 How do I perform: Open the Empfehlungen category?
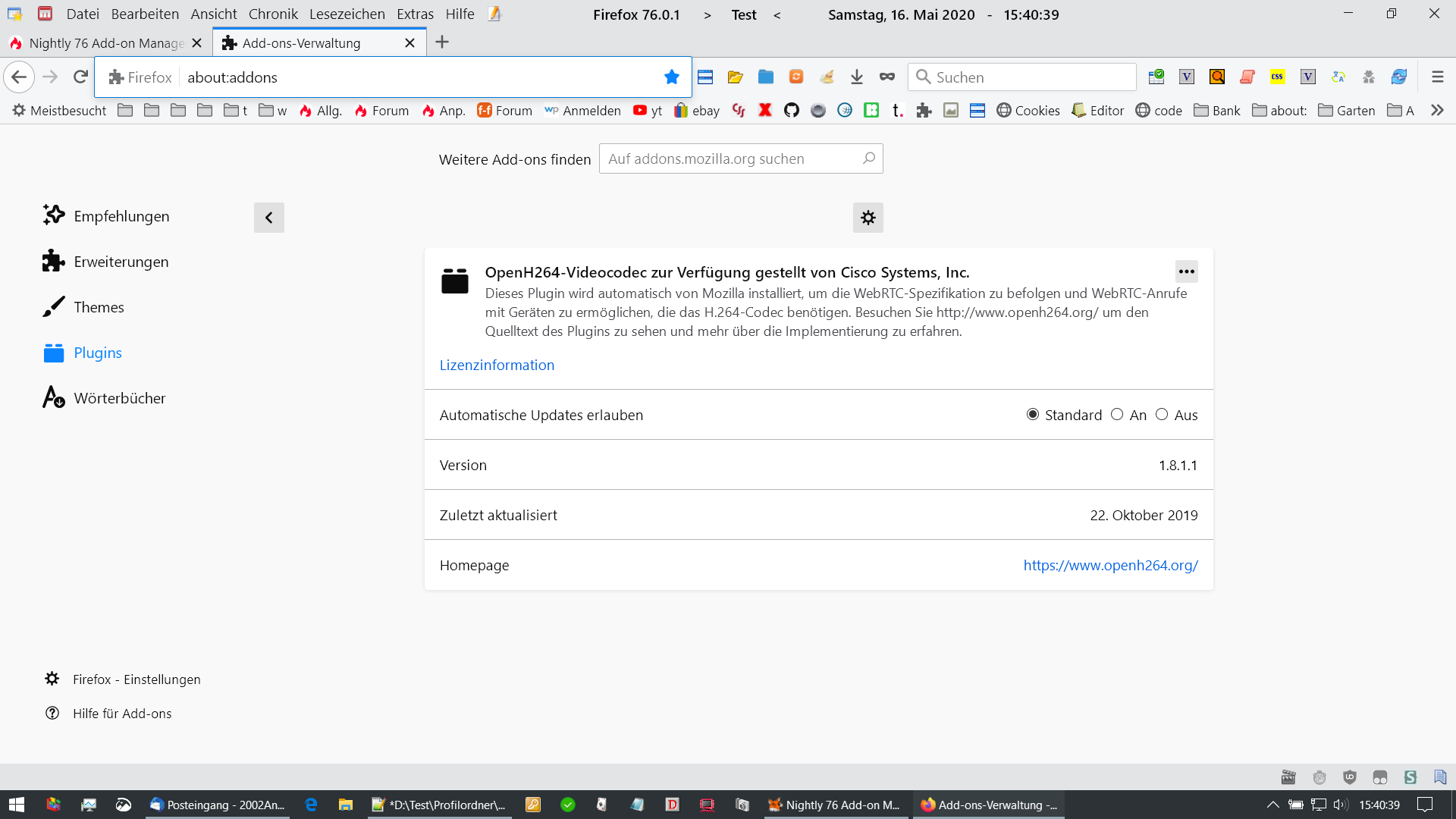pos(121,216)
